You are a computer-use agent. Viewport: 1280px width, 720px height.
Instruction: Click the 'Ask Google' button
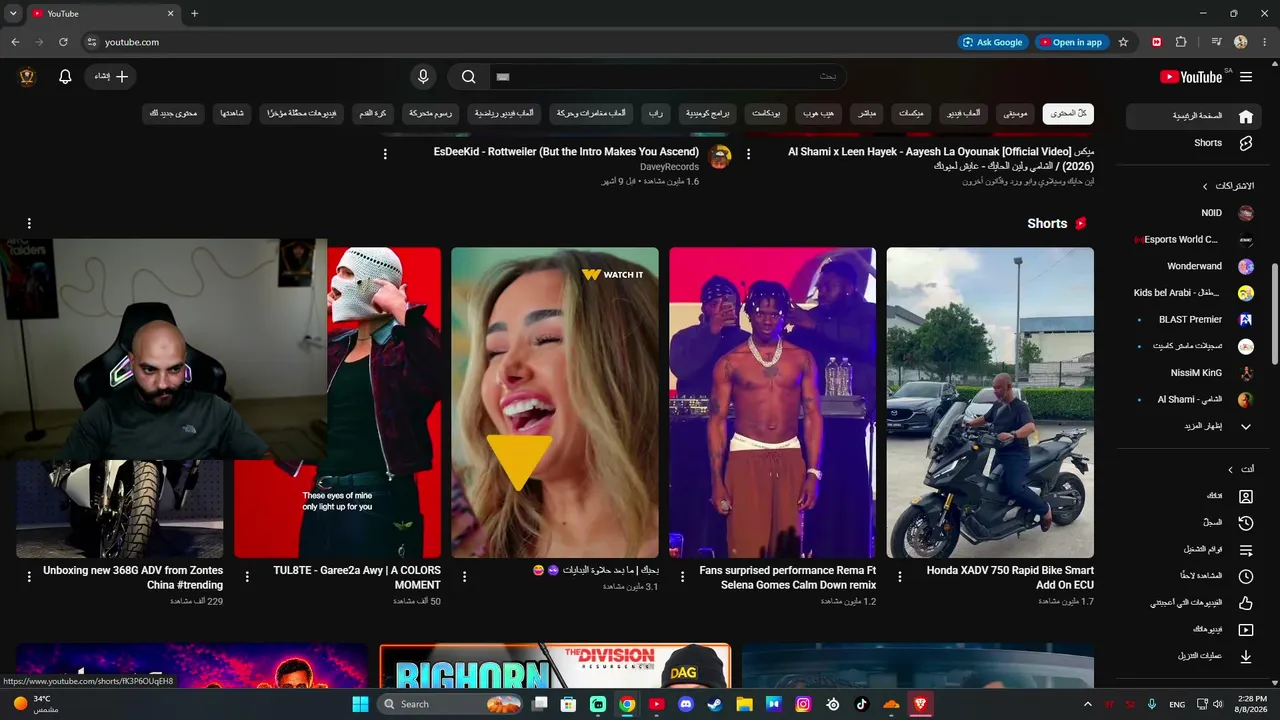[993, 42]
